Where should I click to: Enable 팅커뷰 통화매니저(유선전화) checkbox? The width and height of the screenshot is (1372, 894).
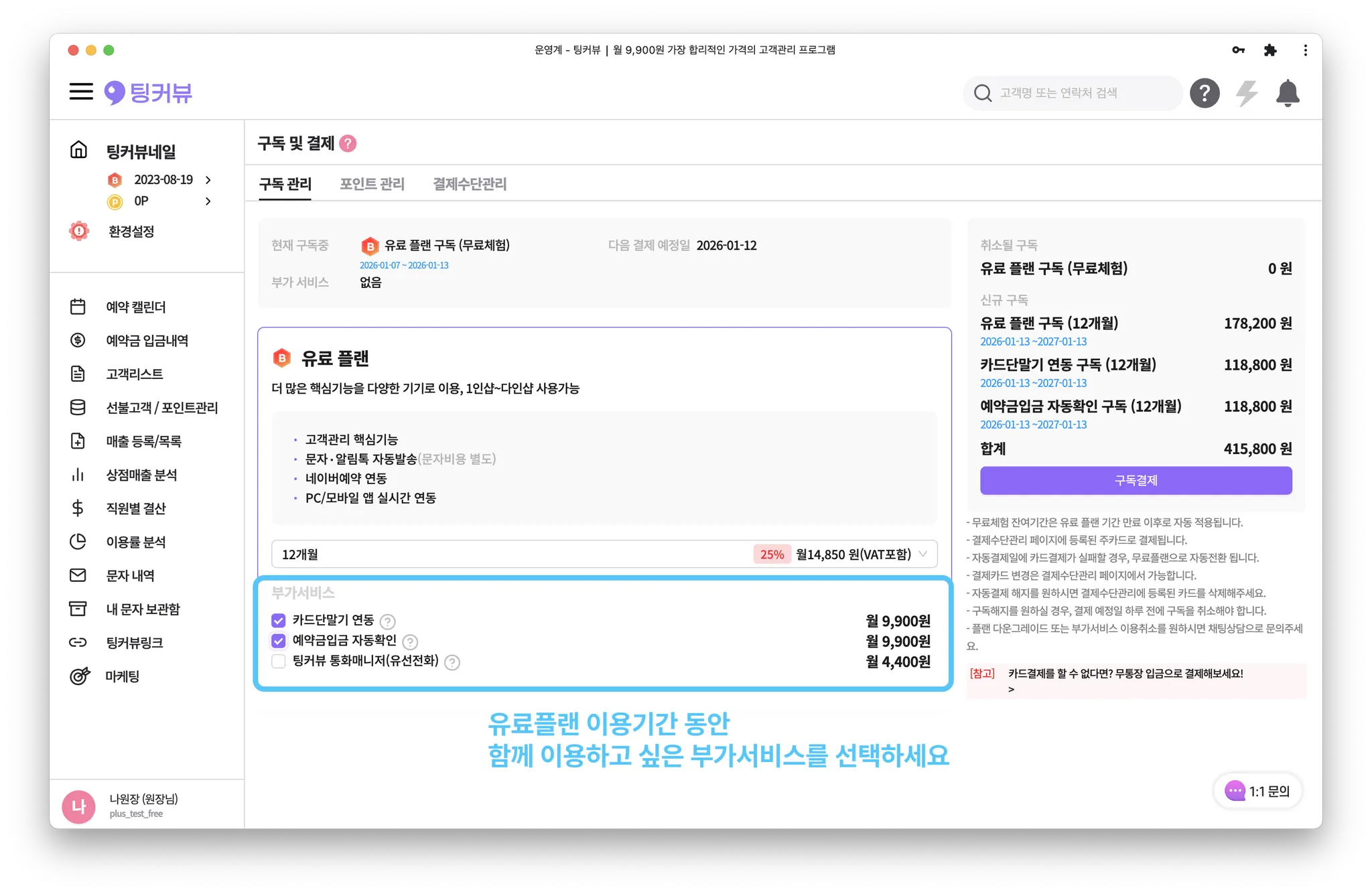point(279,662)
